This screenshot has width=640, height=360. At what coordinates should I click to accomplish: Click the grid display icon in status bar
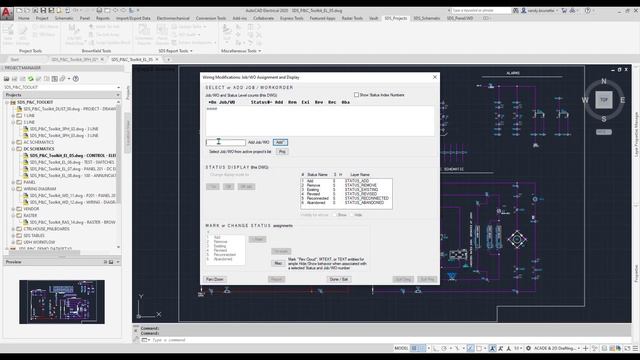click(414, 348)
